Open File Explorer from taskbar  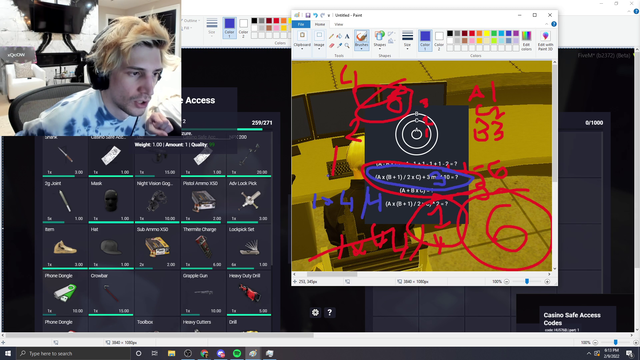[x=171, y=353]
